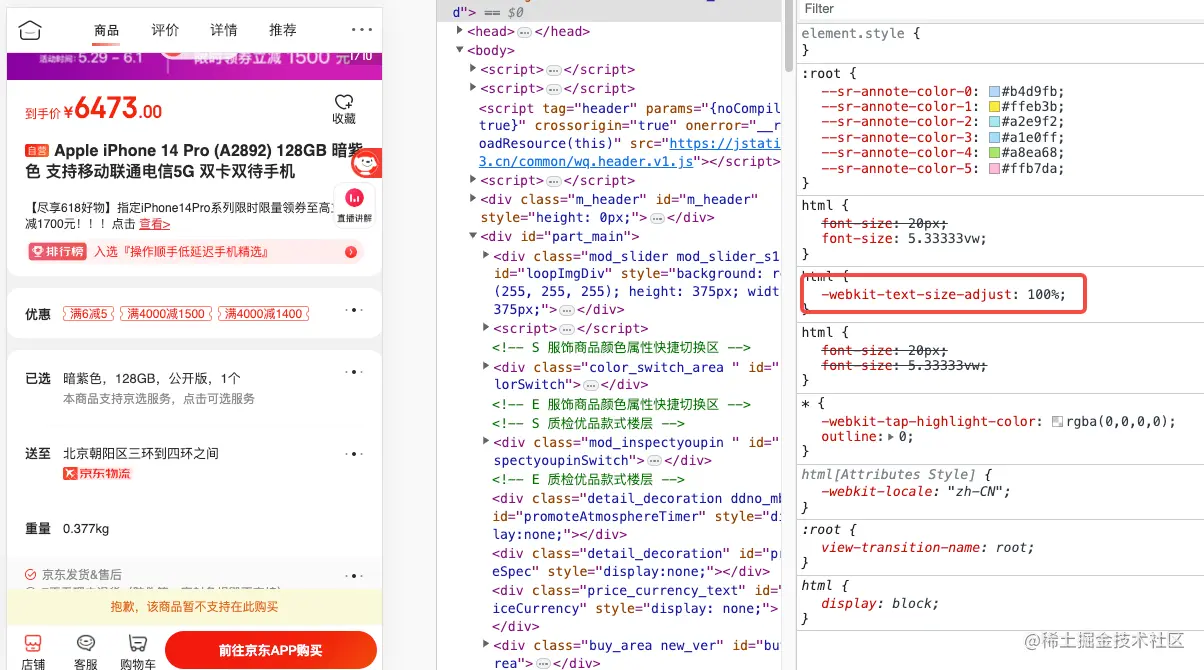Tap the 排行榜 ranking badge
This screenshot has width=1204, height=670.
point(58,252)
